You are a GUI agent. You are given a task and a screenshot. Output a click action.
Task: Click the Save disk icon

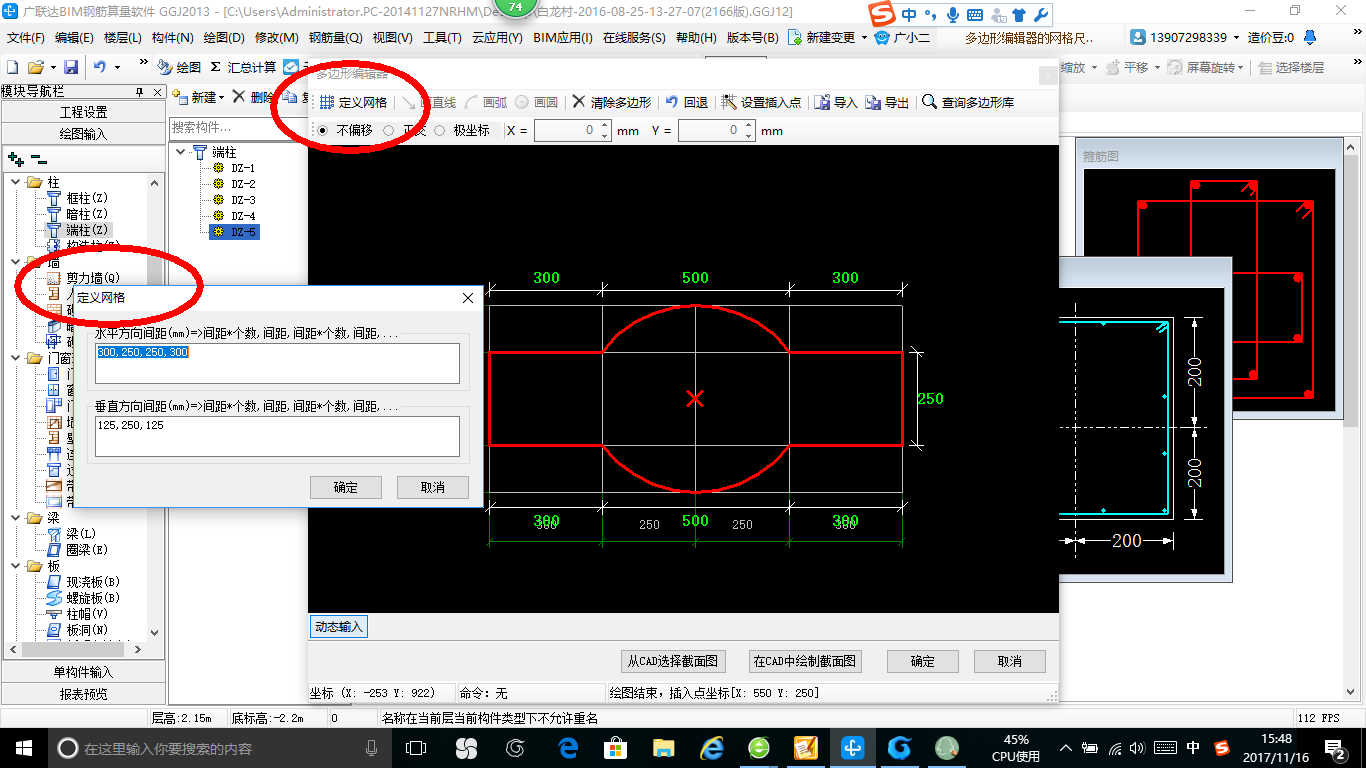[71, 67]
